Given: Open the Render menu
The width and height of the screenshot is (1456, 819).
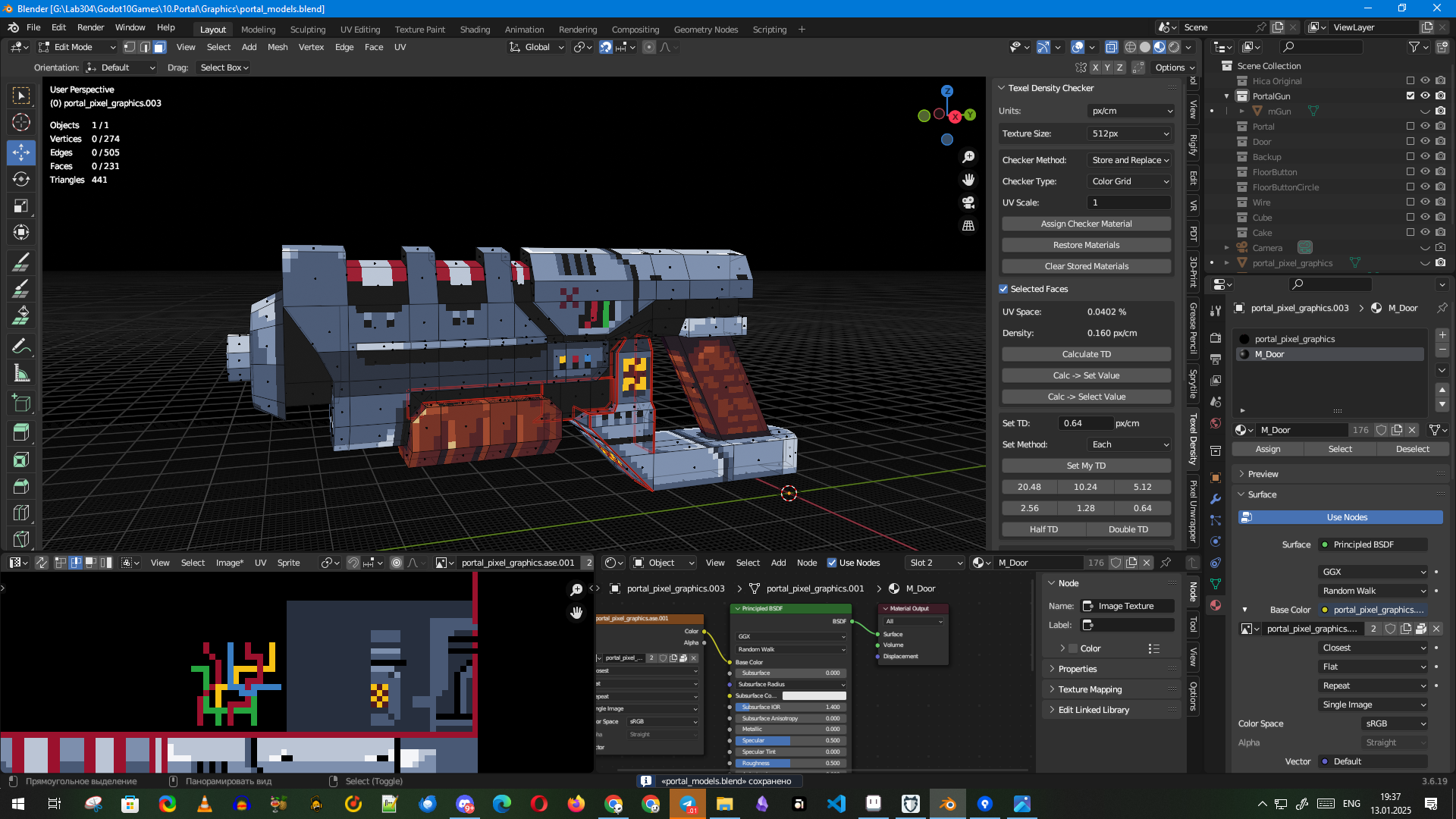Looking at the screenshot, I should click(90, 27).
